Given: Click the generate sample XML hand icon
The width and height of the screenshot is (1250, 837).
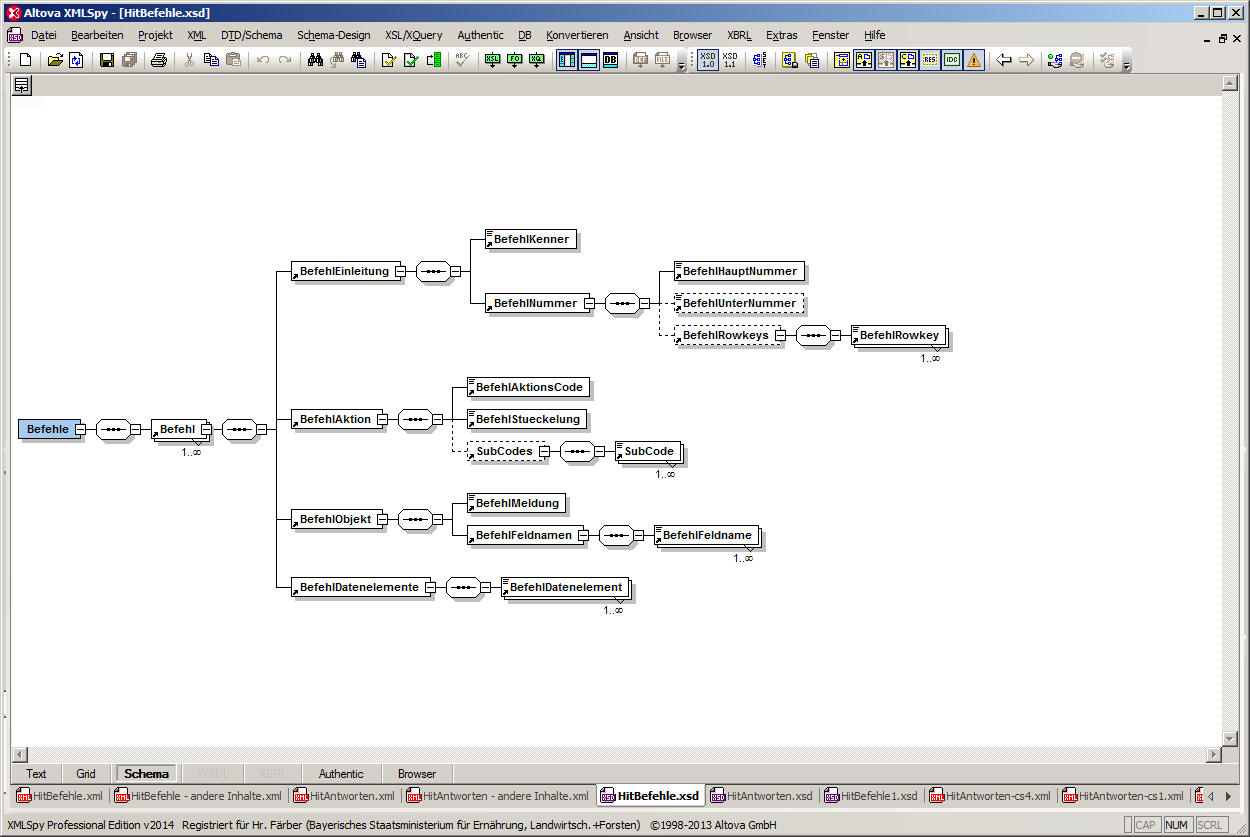Looking at the screenshot, I should 1054,60.
